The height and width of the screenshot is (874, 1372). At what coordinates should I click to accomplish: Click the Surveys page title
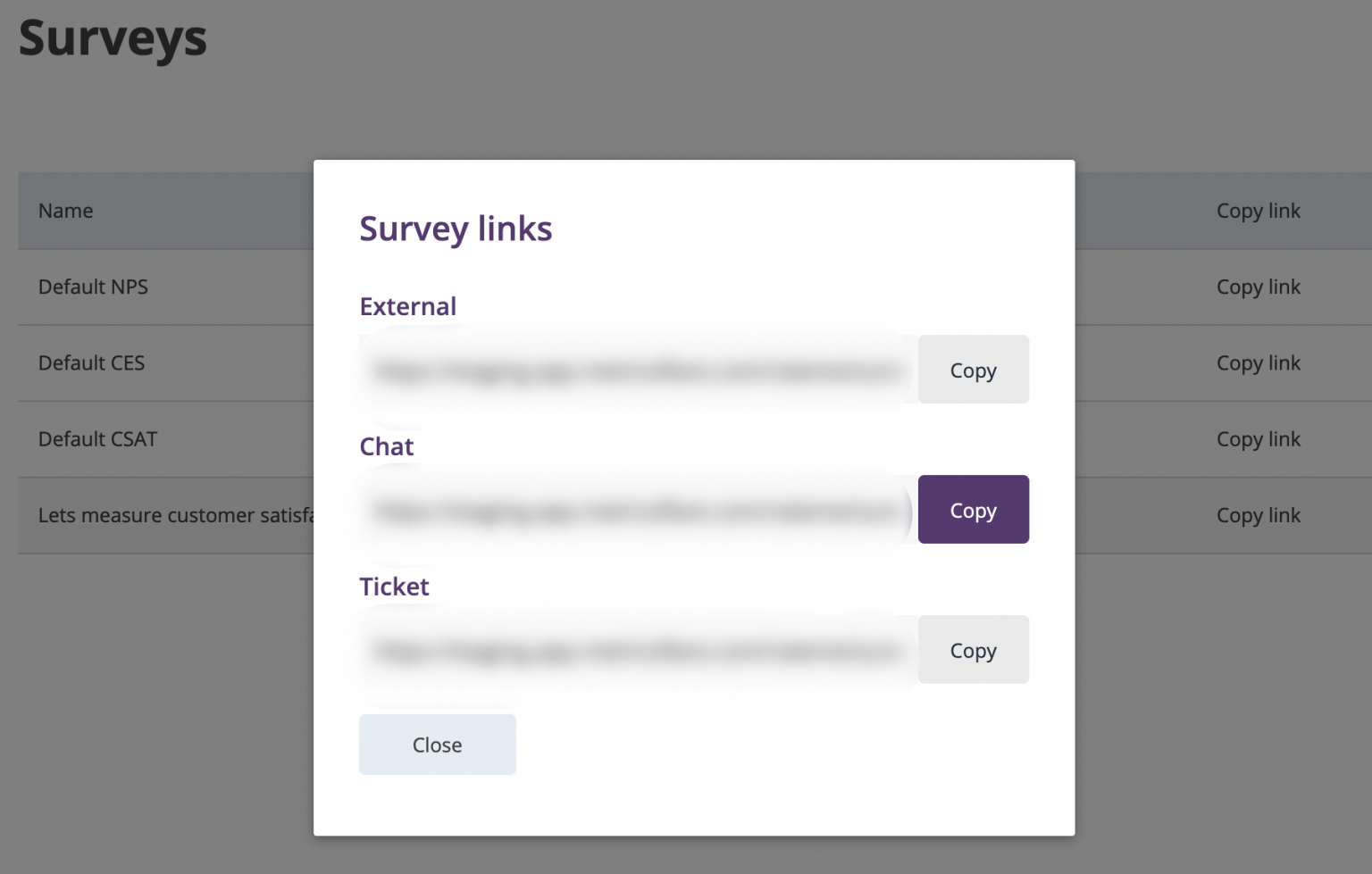(112, 37)
